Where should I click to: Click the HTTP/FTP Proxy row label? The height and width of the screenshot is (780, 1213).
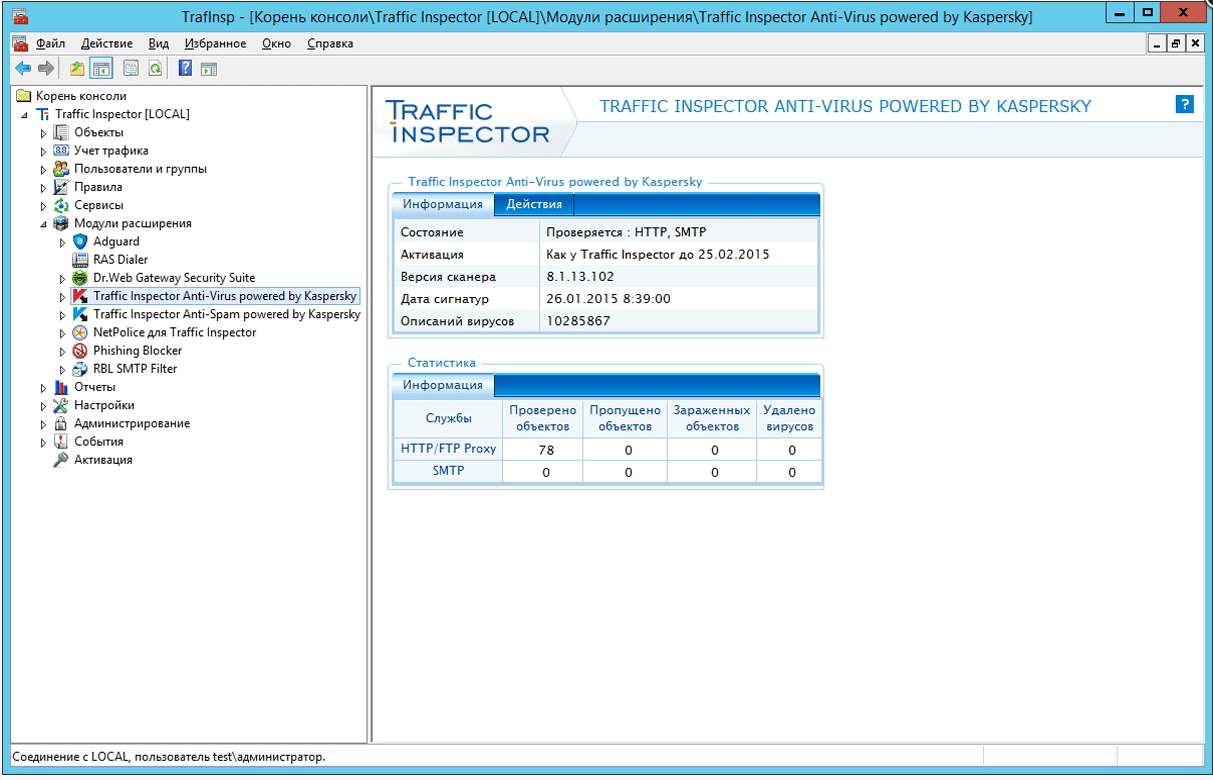[x=448, y=449]
